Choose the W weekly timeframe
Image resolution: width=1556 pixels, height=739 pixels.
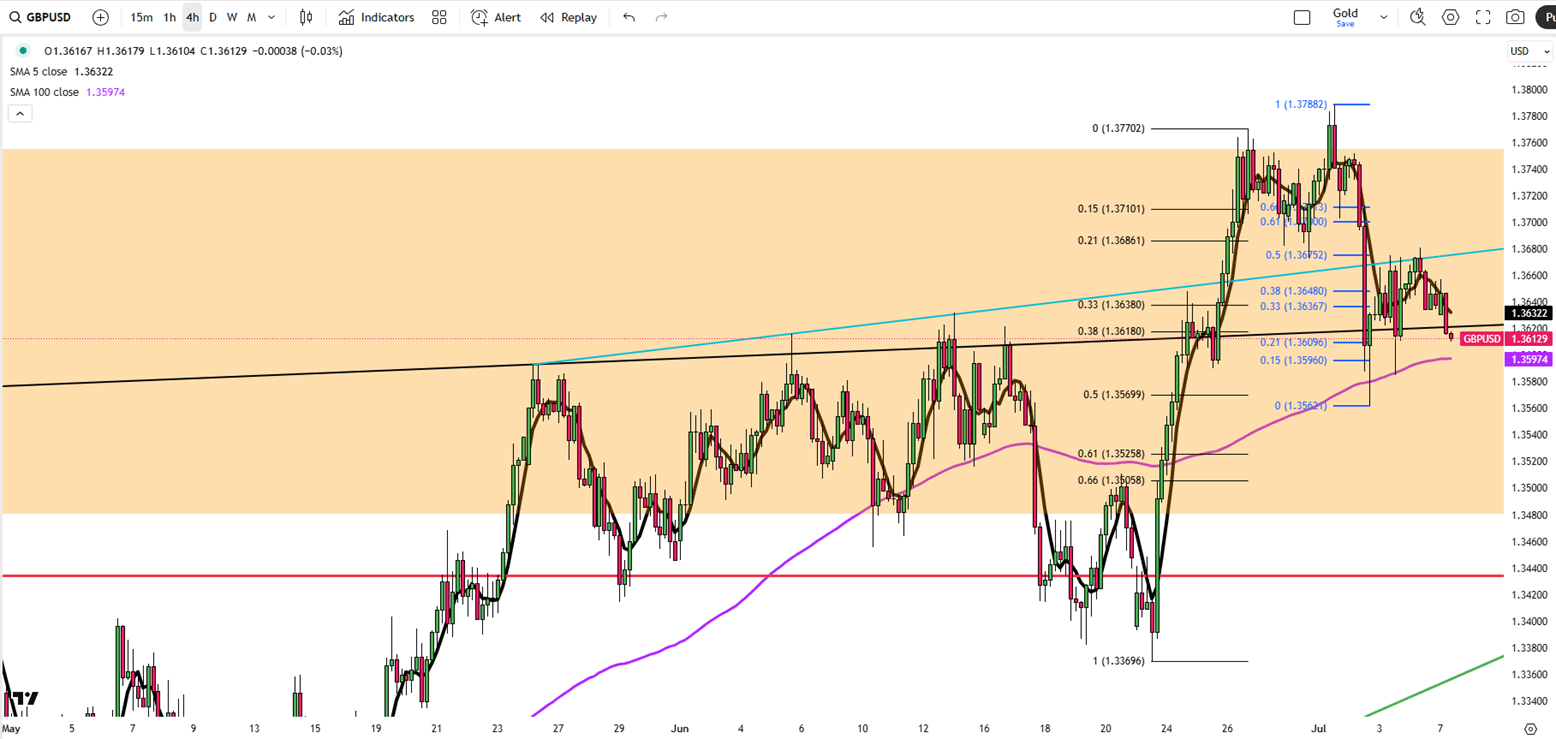coord(232,17)
